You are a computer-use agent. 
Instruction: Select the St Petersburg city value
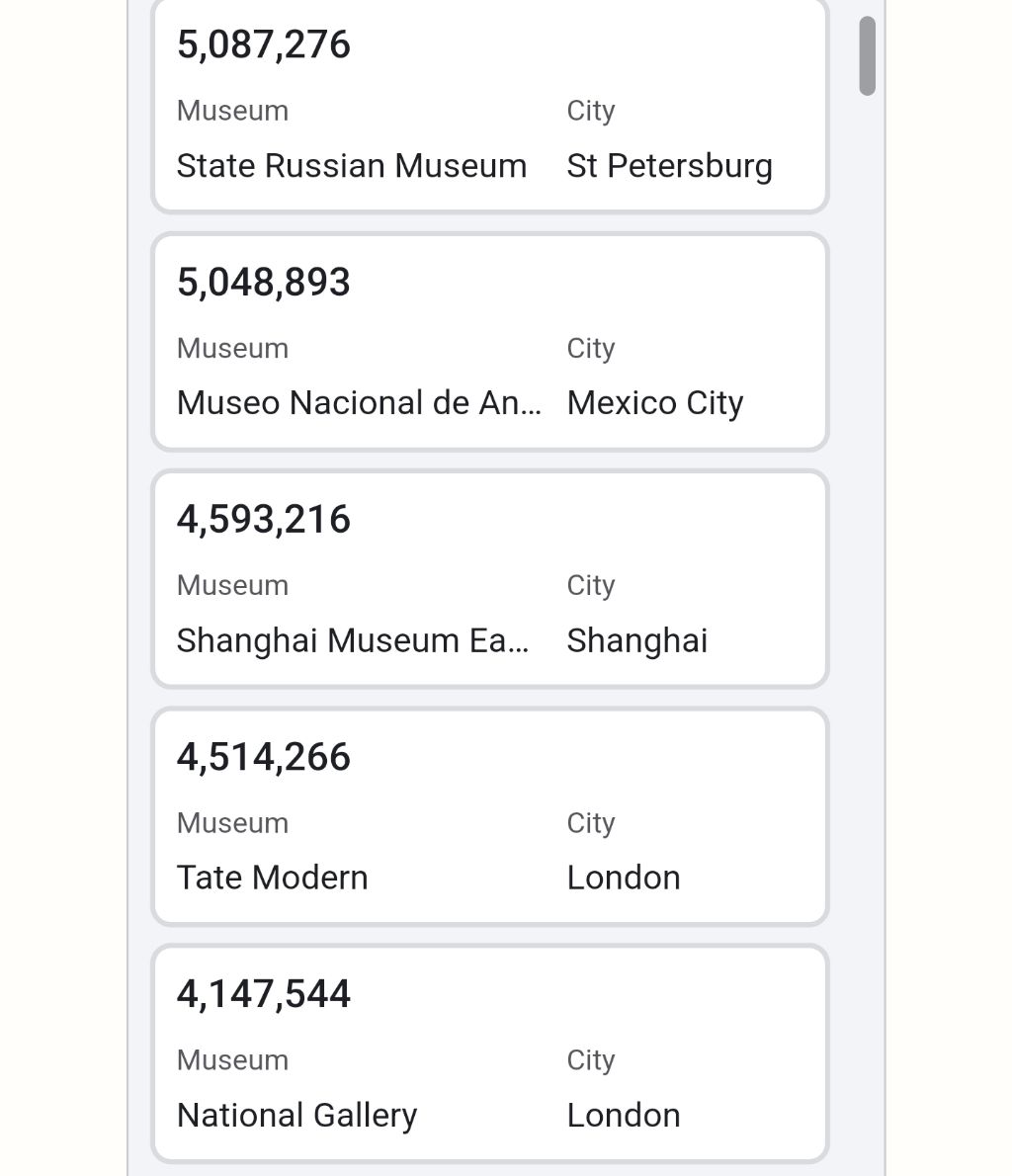[669, 166]
